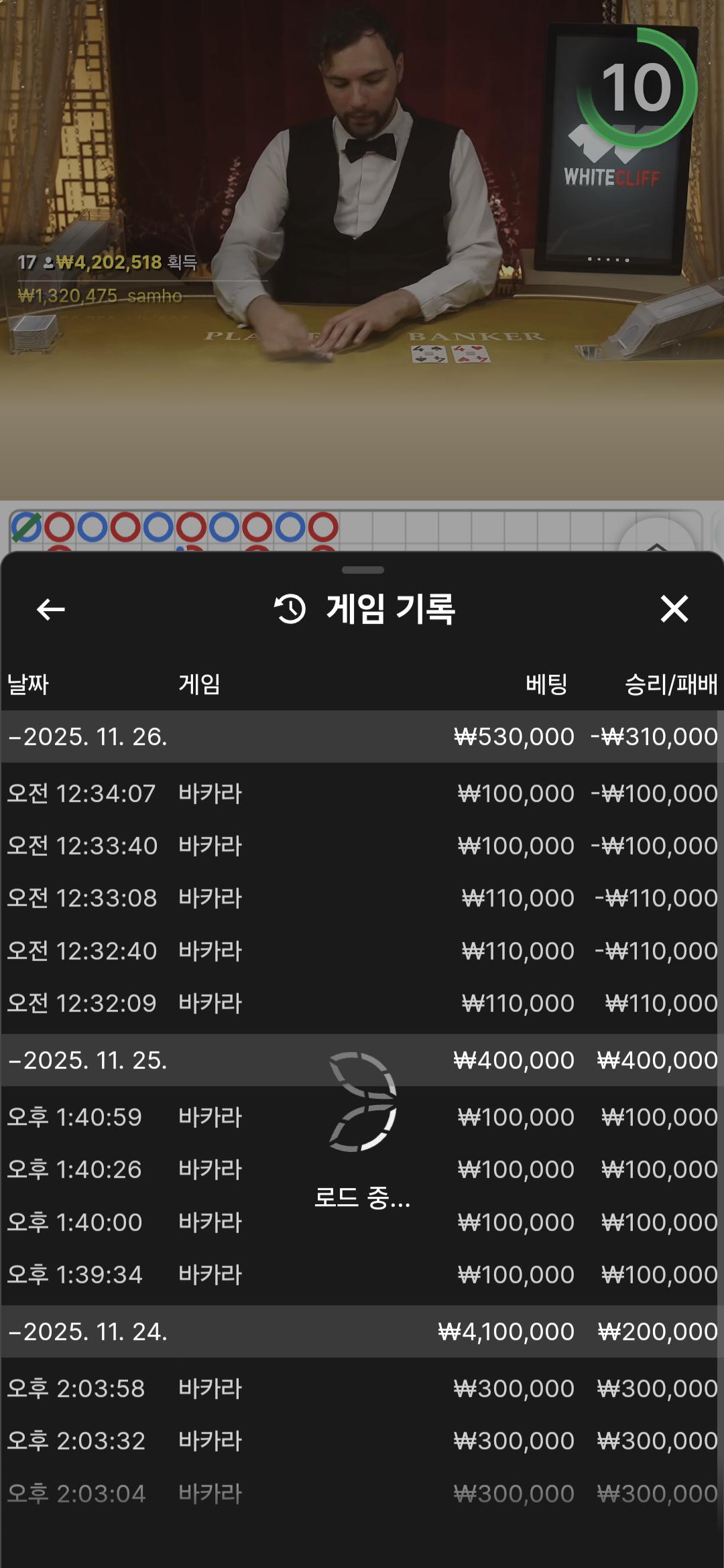This screenshot has width=724, height=1568.
Task: Select the 오후 2:03:58 baccarat entry
Action: (362, 1388)
